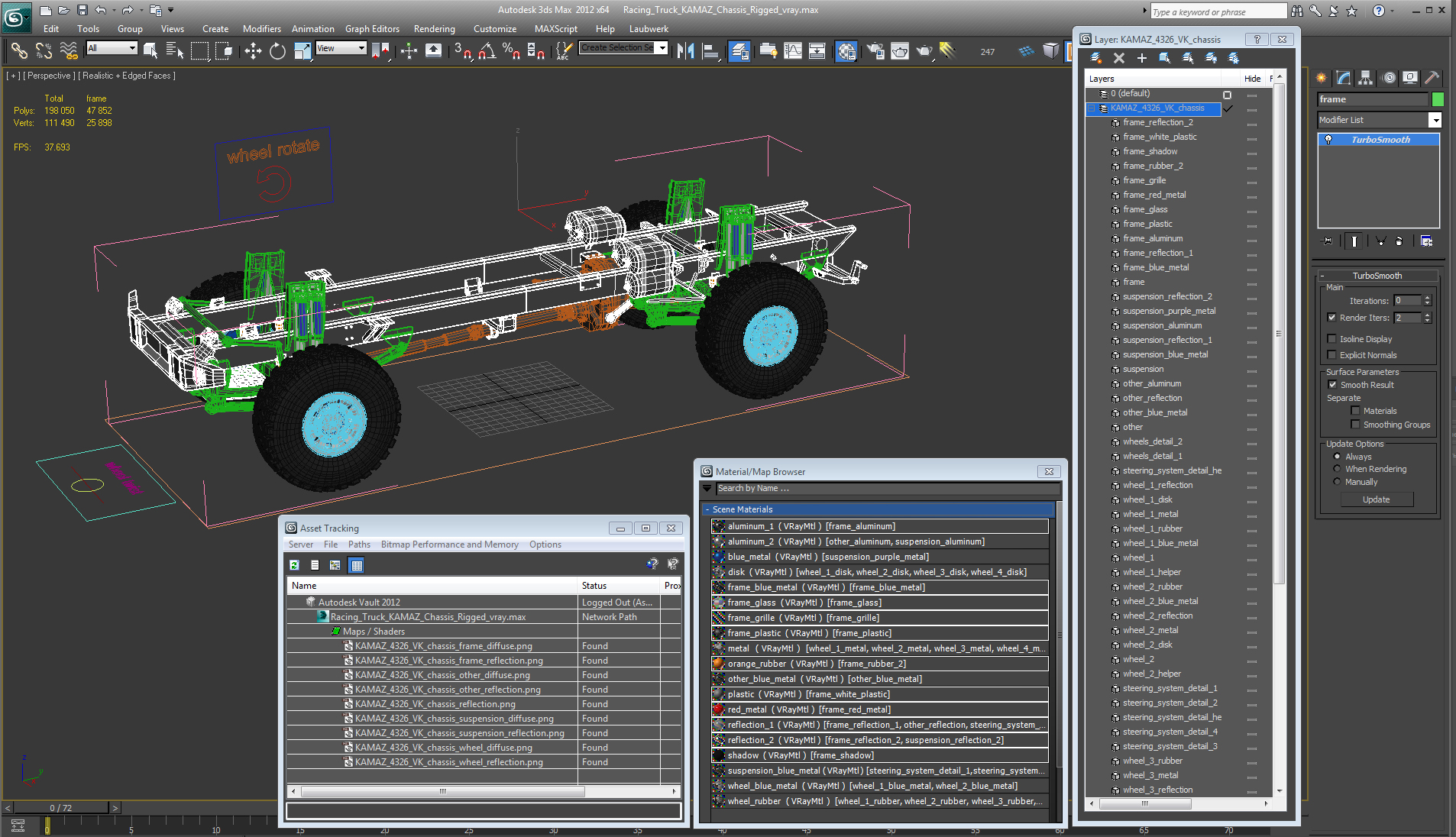Open Paths menu in Asset Tracking

tap(359, 545)
